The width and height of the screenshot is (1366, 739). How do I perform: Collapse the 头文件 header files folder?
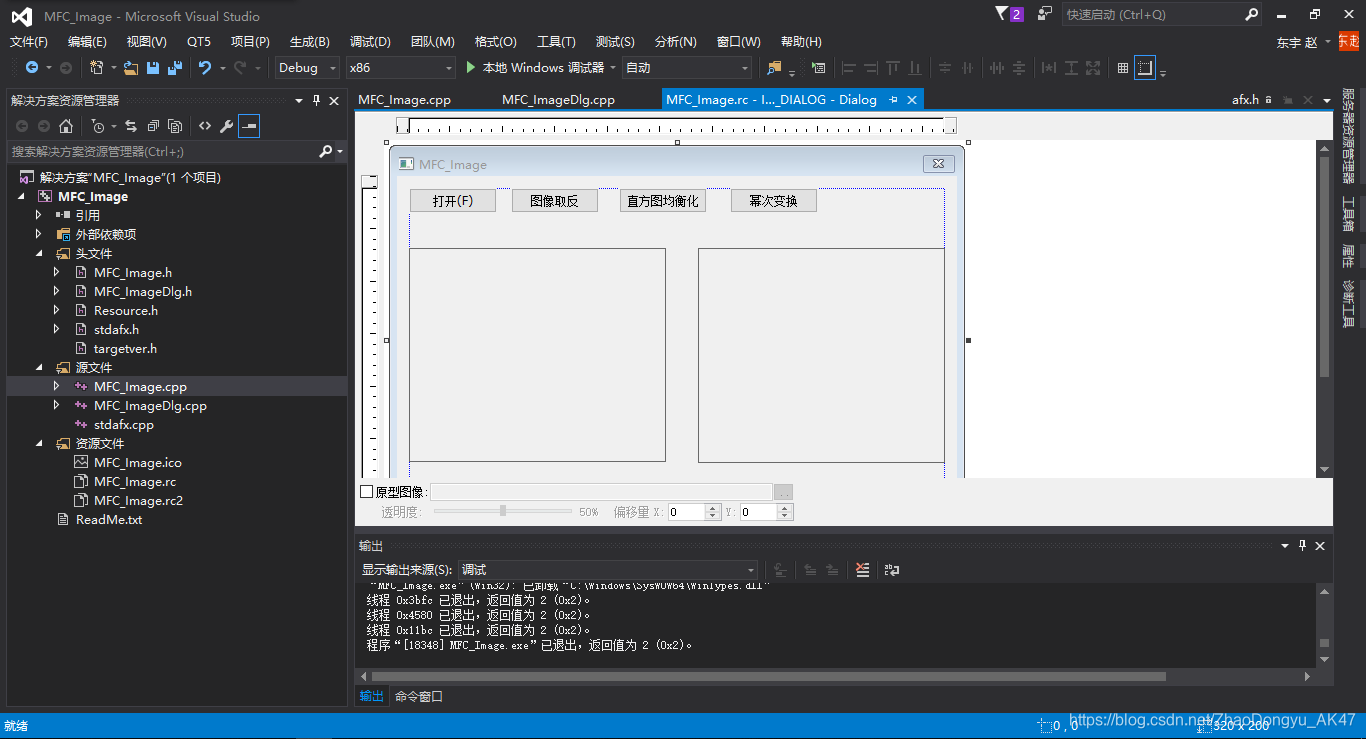(x=39, y=253)
